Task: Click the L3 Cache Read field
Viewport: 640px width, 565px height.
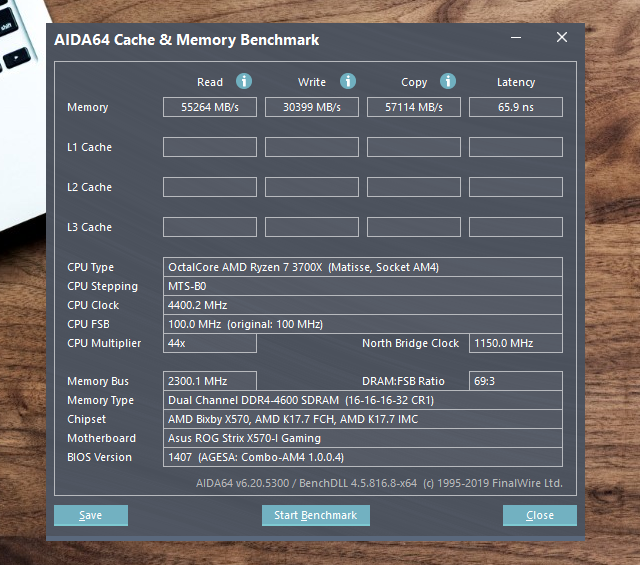Action: pos(210,227)
